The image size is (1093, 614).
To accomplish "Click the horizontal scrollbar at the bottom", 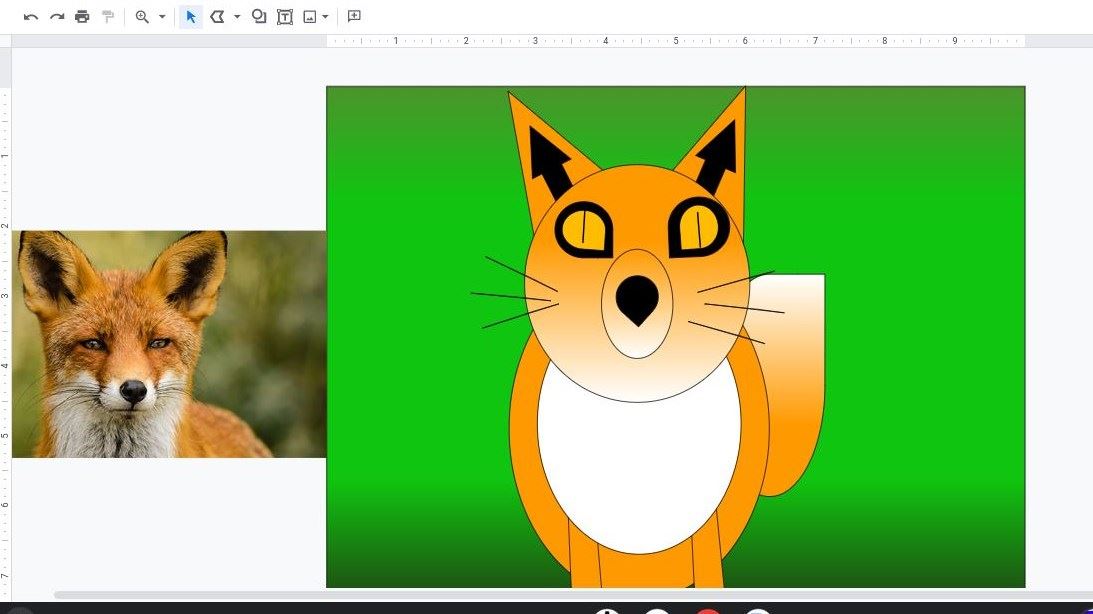I will coord(560,595).
